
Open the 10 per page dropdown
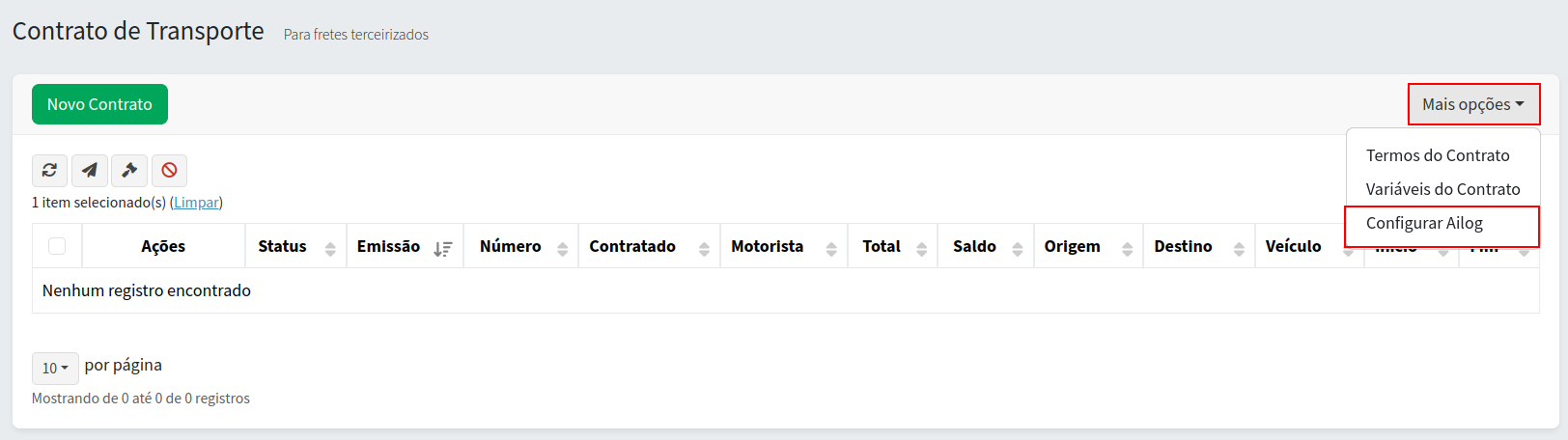click(55, 368)
